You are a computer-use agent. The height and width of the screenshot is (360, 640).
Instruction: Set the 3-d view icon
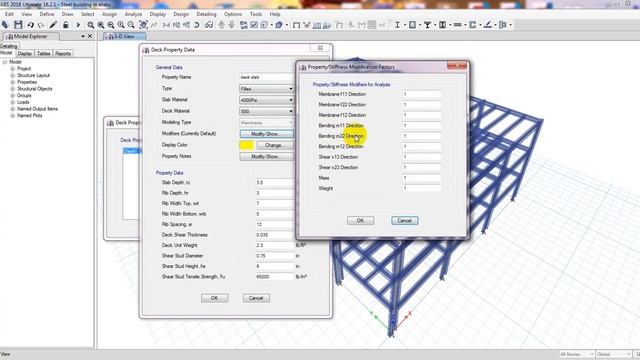(x=166, y=25)
